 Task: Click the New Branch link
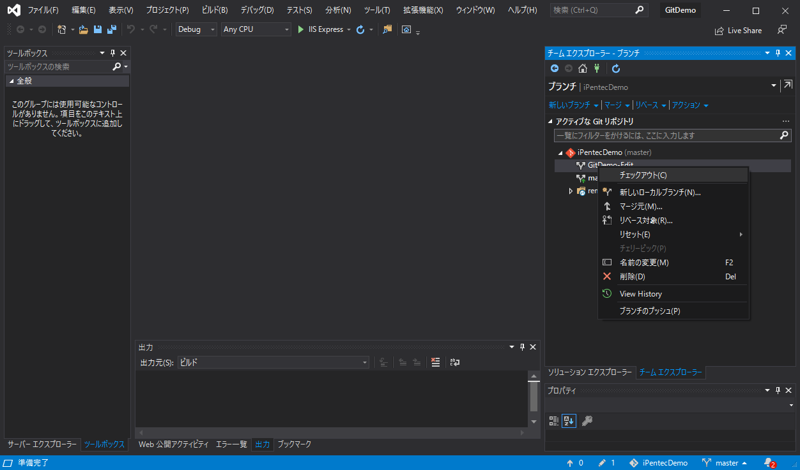point(569,105)
